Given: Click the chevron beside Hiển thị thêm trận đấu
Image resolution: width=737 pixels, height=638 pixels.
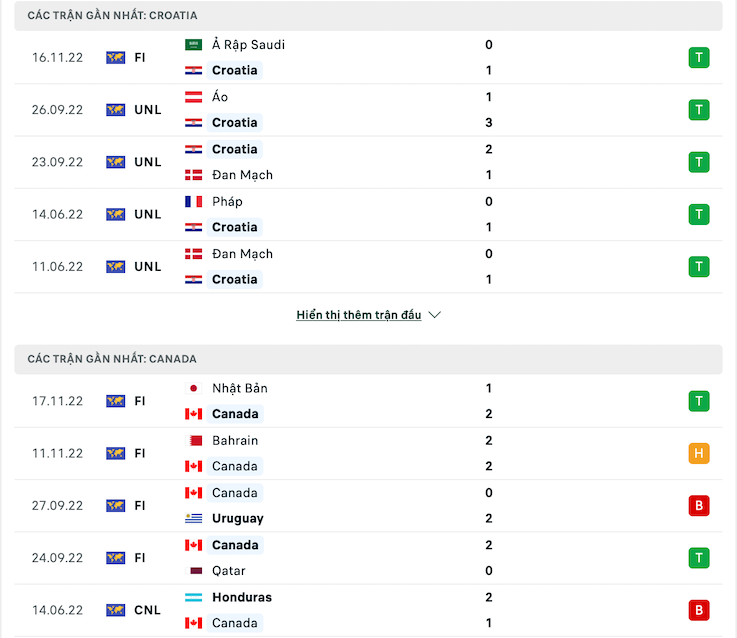Looking at the screenshot, I should pos(434,315).
